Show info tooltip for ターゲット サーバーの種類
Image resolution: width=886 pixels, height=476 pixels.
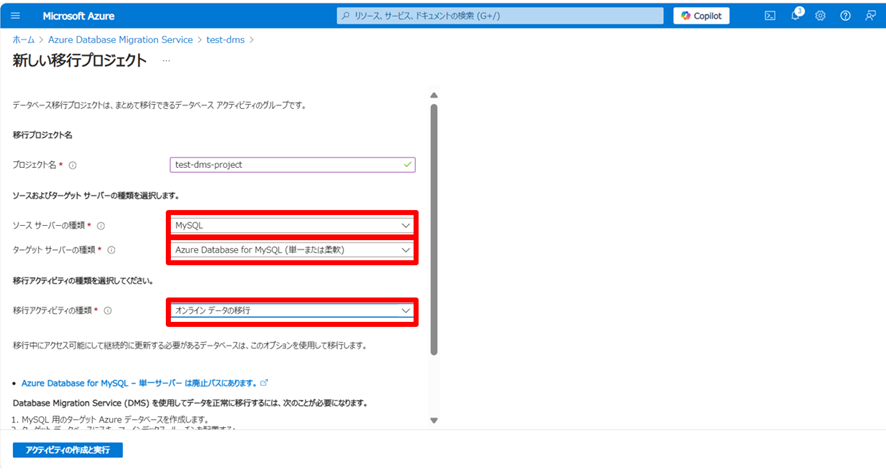point(111,250)
